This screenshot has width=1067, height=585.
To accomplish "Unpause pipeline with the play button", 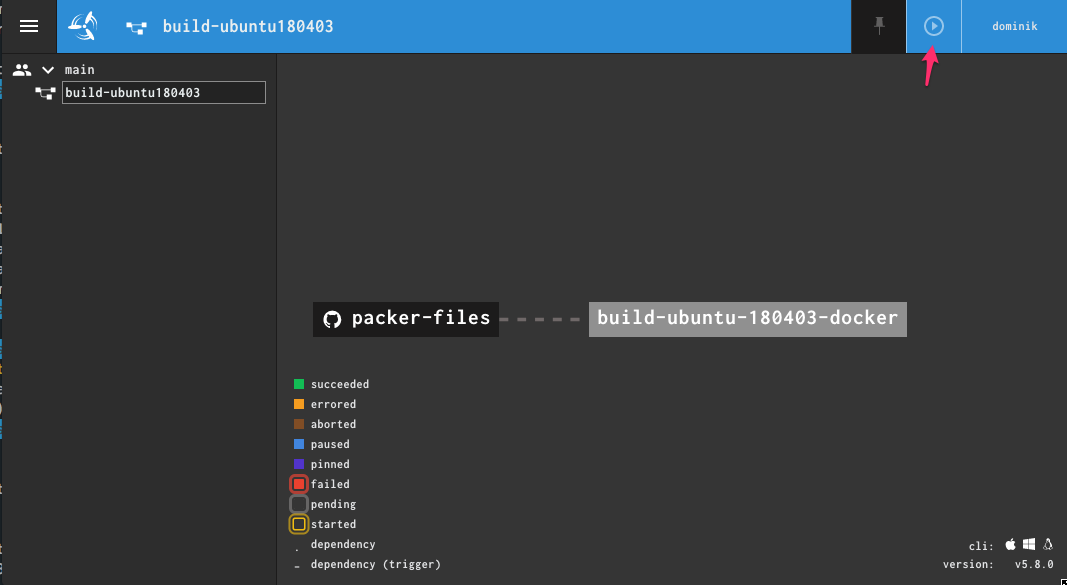I will click(x=933, y=26).
